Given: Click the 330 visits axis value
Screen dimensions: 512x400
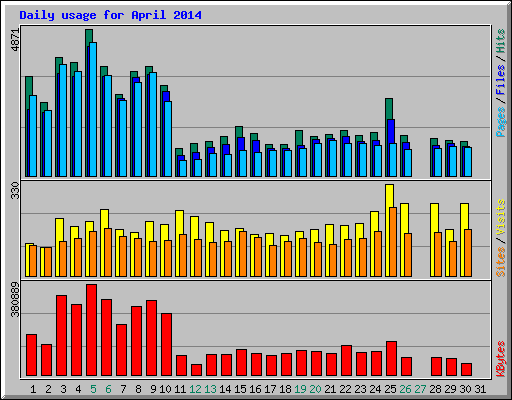Looking at the screenshot, I should (x=15, y=191).
